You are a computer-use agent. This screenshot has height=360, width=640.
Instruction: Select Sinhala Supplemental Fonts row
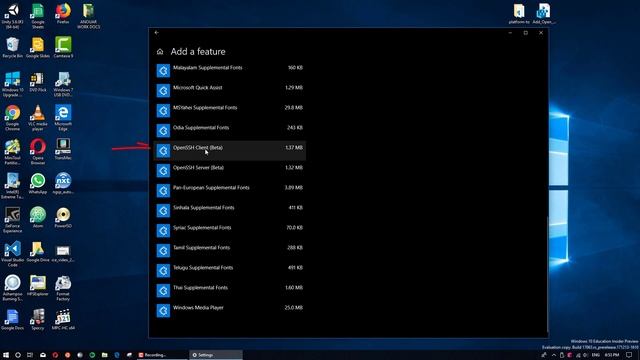tap(230, 211)
